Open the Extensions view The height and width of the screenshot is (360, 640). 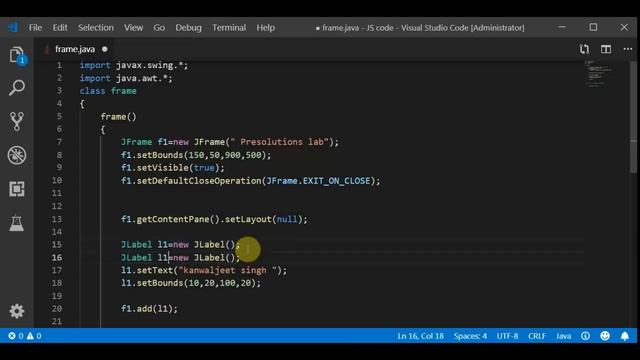(17, 189)
